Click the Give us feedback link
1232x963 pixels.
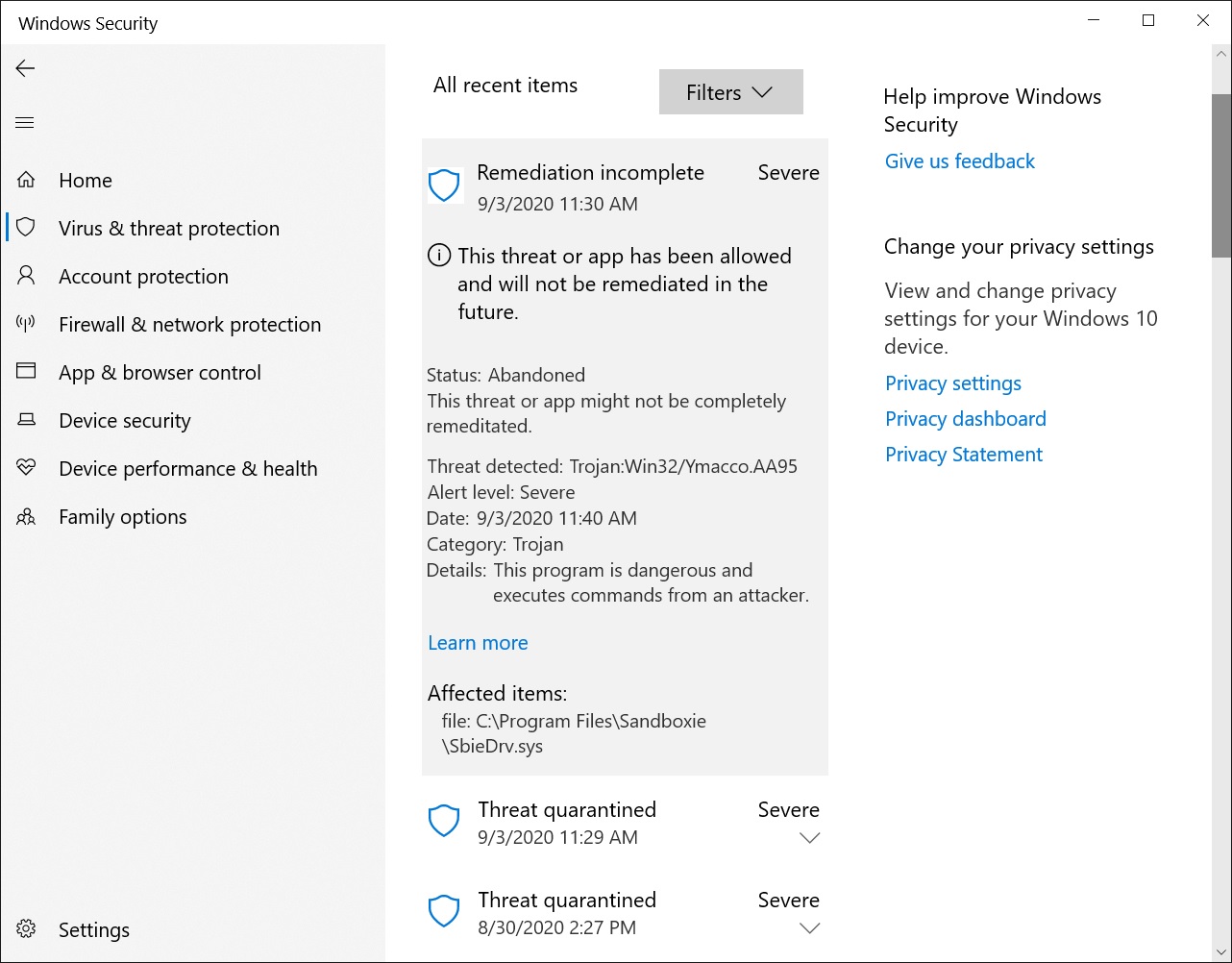pos(959,160)
